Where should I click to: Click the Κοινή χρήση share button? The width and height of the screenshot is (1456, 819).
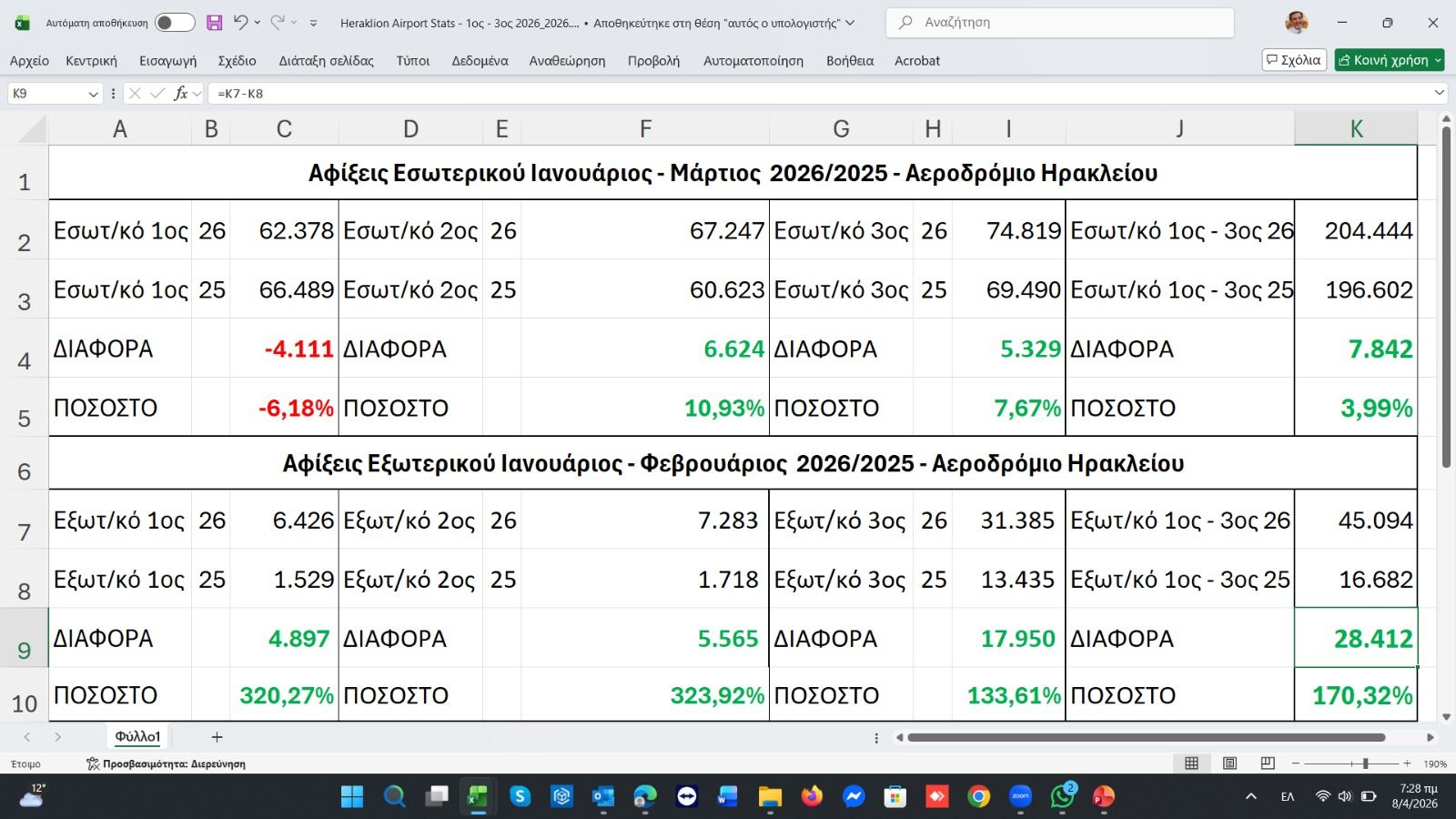tap(1383, 60)
